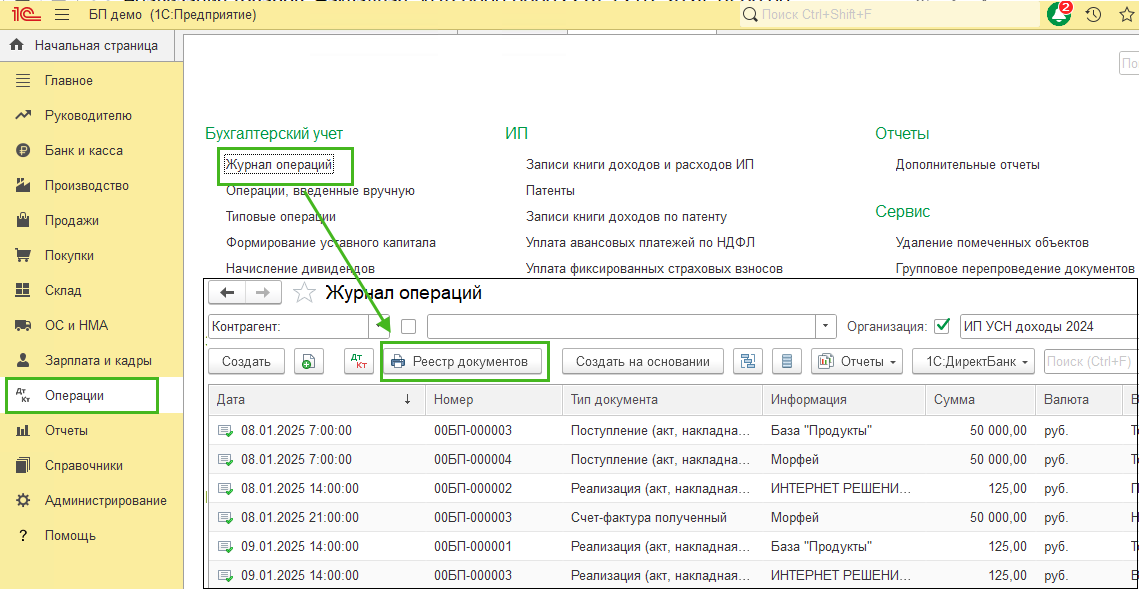Click the search field Поиск Ctrl+Shift+F
Viewport: 1139px width, 589px height.
click(x=888, y=15)
